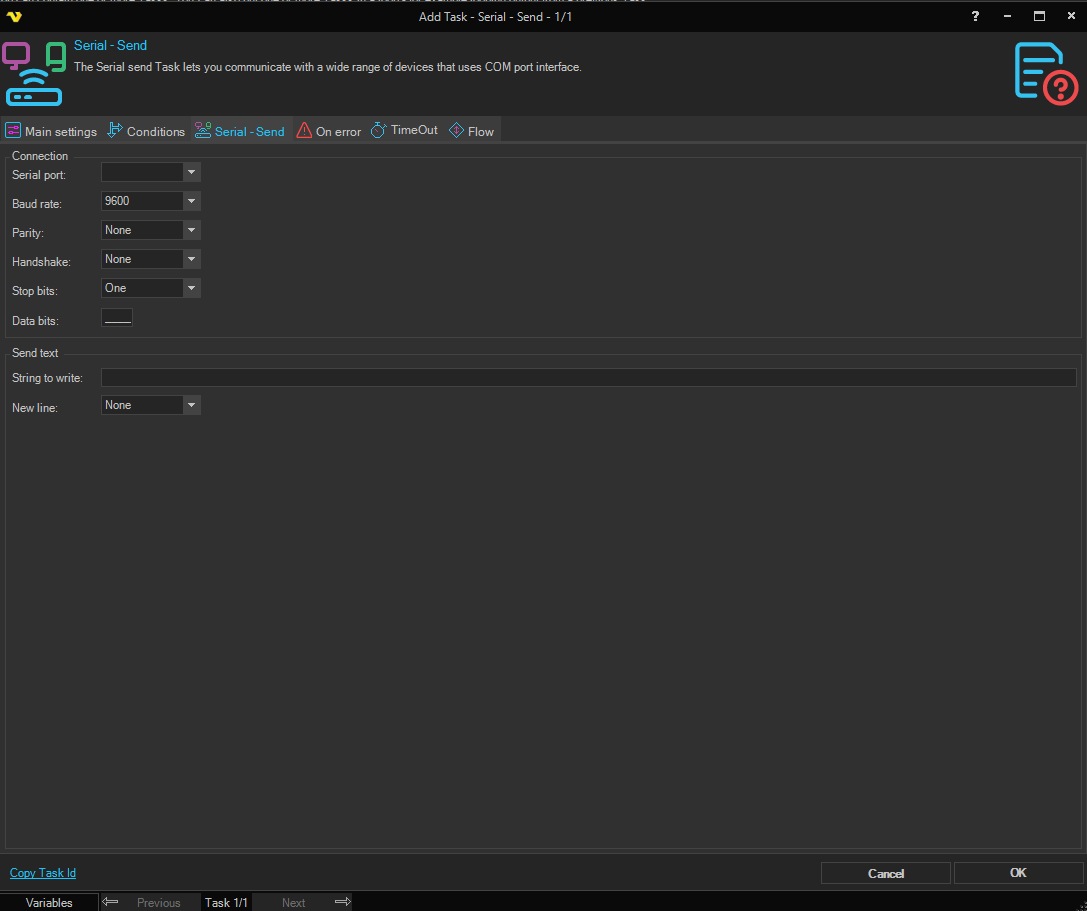This screenshot has height=911, width=1087.
Task: Open the help document icon
Action: pyautogui.click(x=1045, y=73)
